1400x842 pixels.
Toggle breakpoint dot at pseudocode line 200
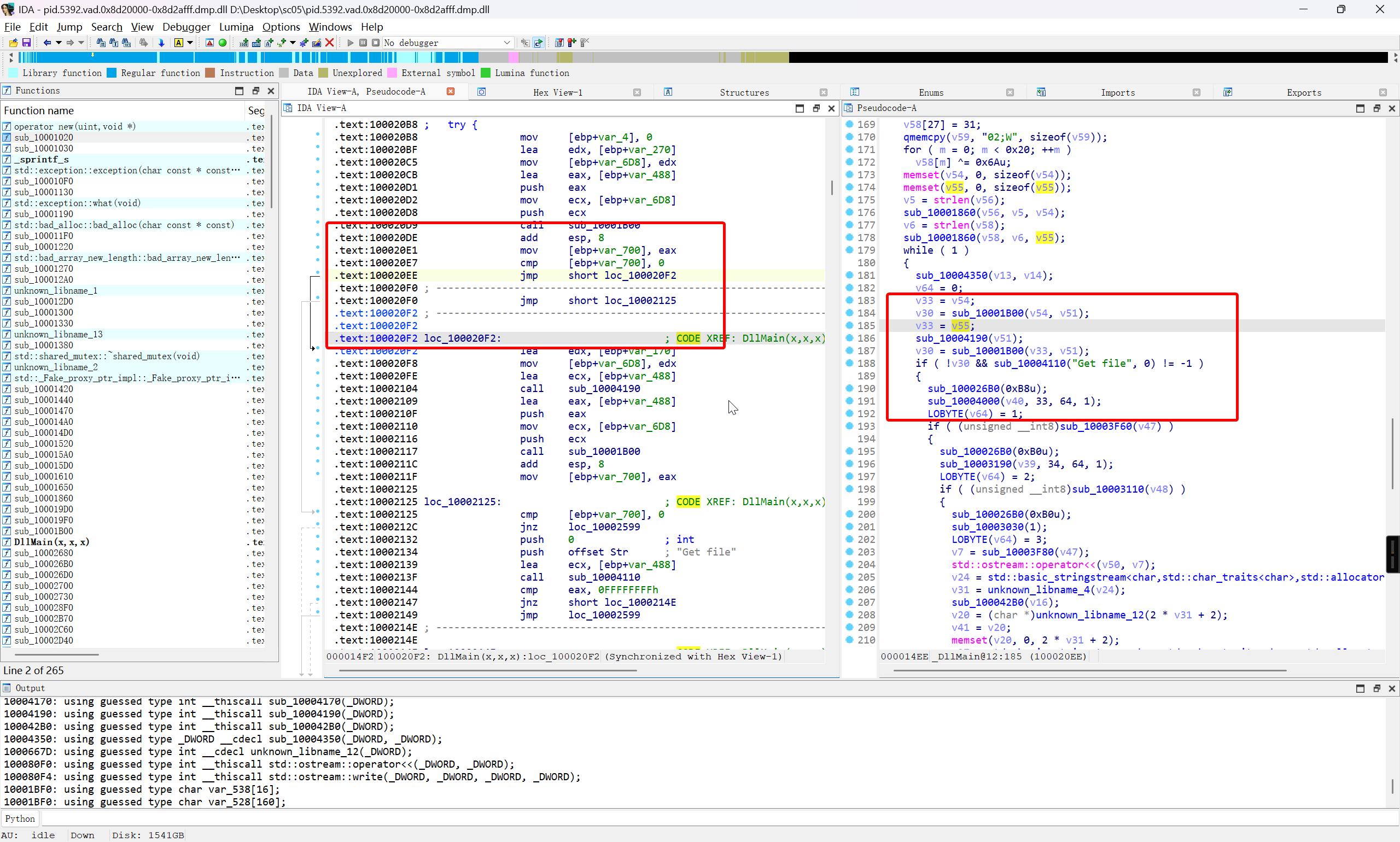pos(849,514)
